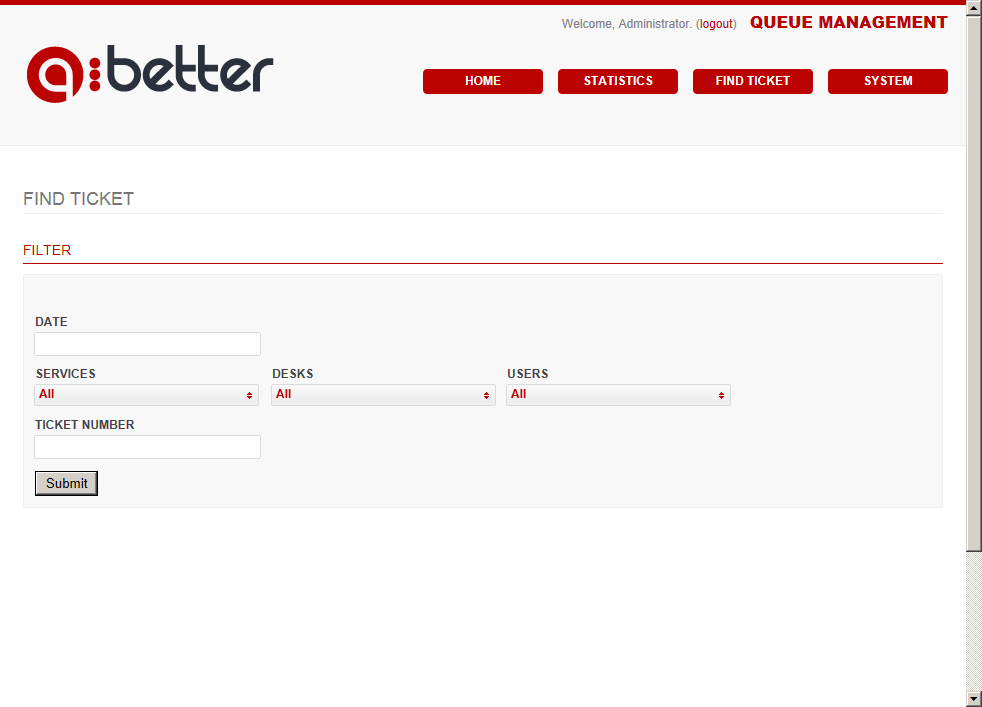The width and height of the screenshot is (982, 707).
Task: Click the QUEUE MANAGEMENT title text
Action: coord(848,22)
